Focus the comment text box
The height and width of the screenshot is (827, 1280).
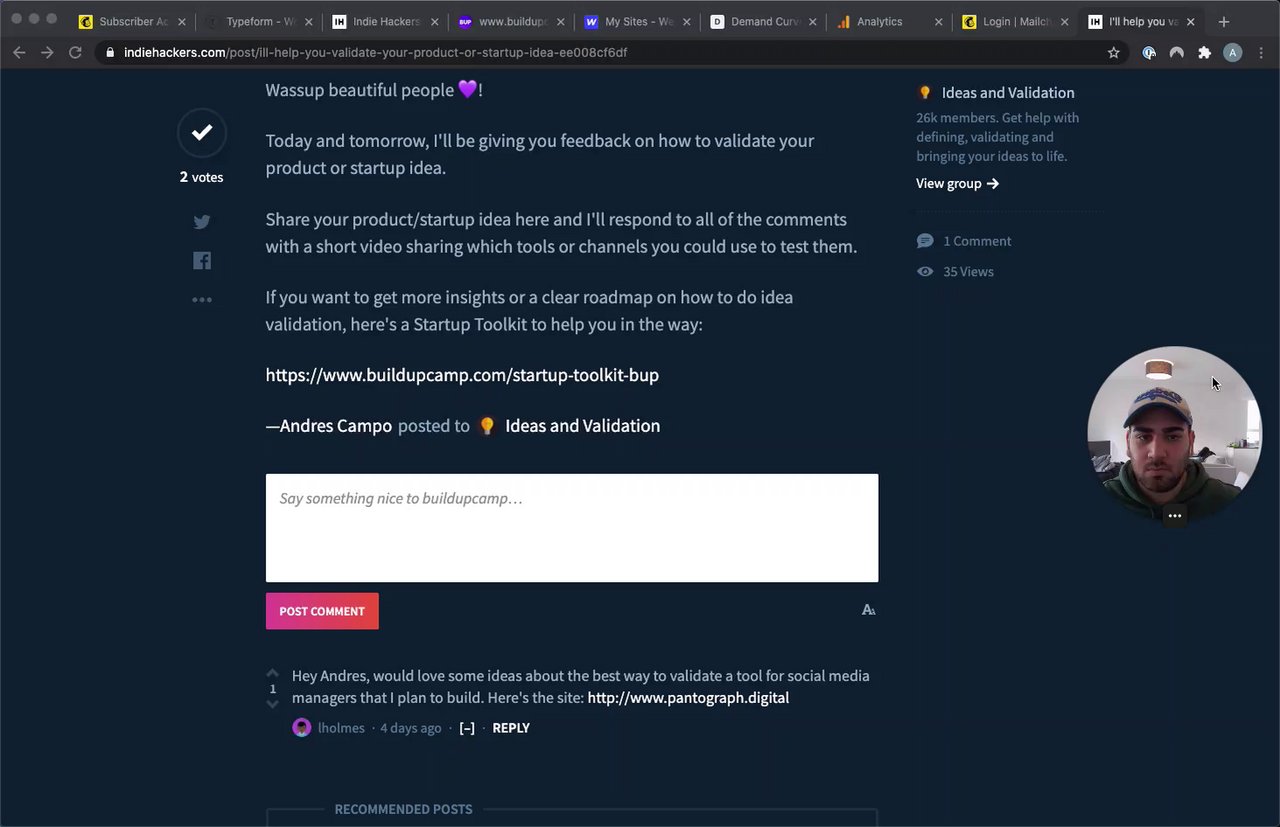click(572, 528)
